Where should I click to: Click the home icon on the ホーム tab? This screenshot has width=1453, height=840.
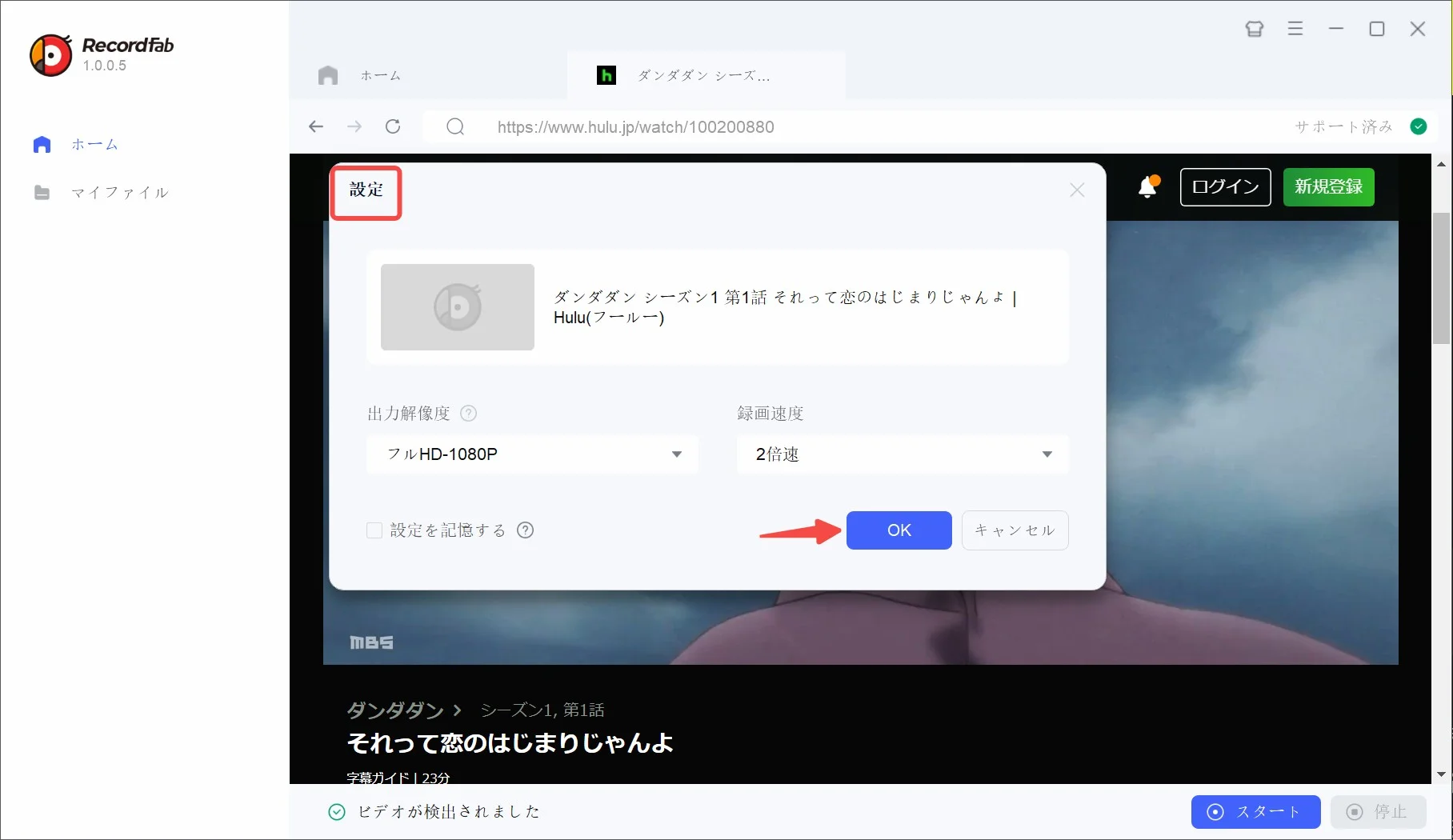328,76
